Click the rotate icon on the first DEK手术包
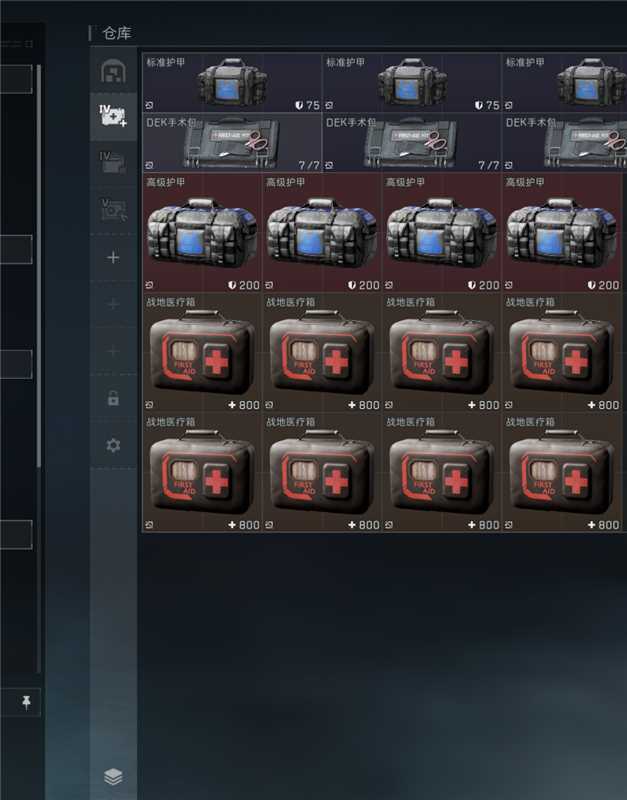627x800 pixels. point(149,165)
